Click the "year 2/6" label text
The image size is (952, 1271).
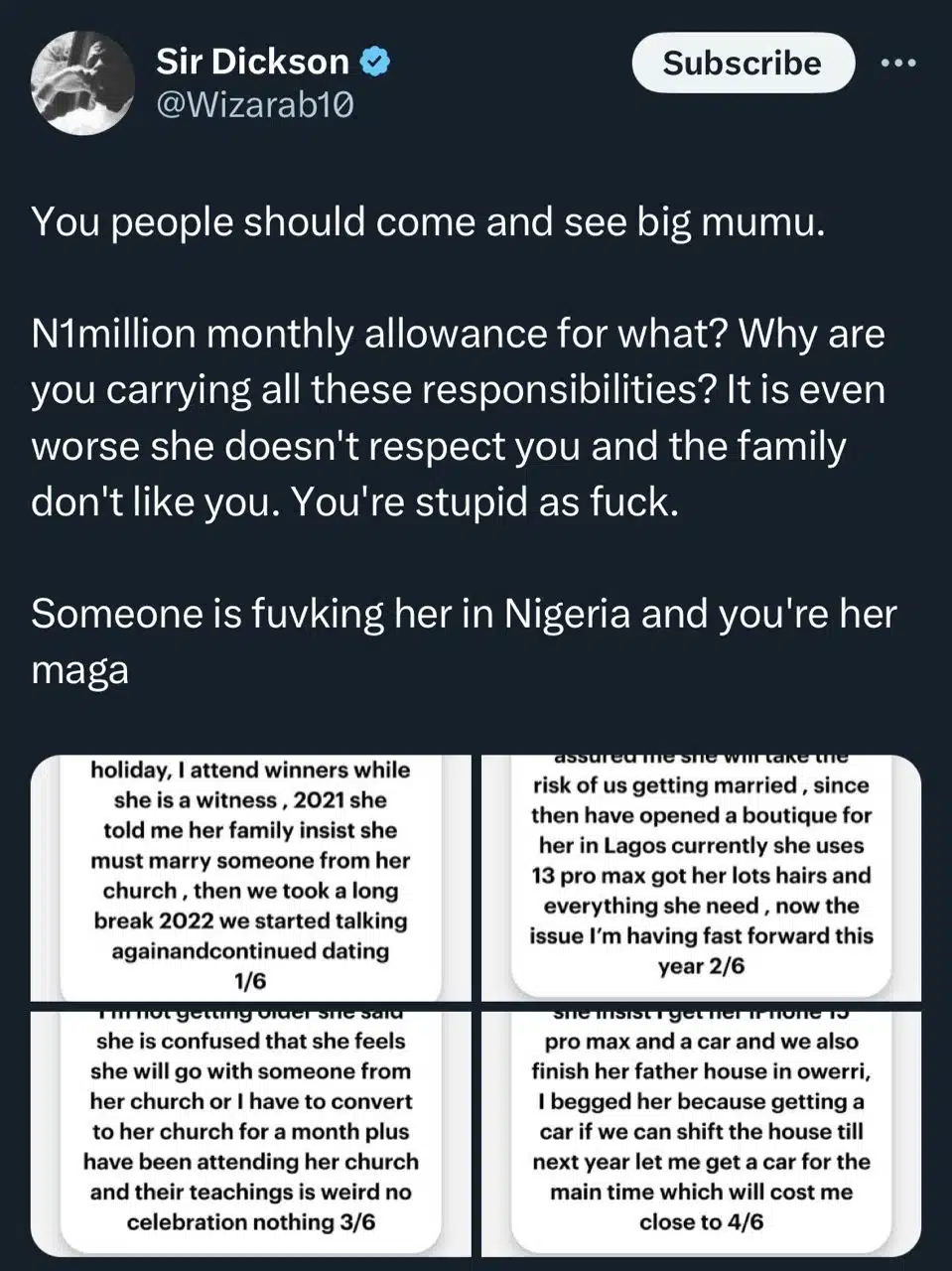pyautogui.click(x=701, y=966)
